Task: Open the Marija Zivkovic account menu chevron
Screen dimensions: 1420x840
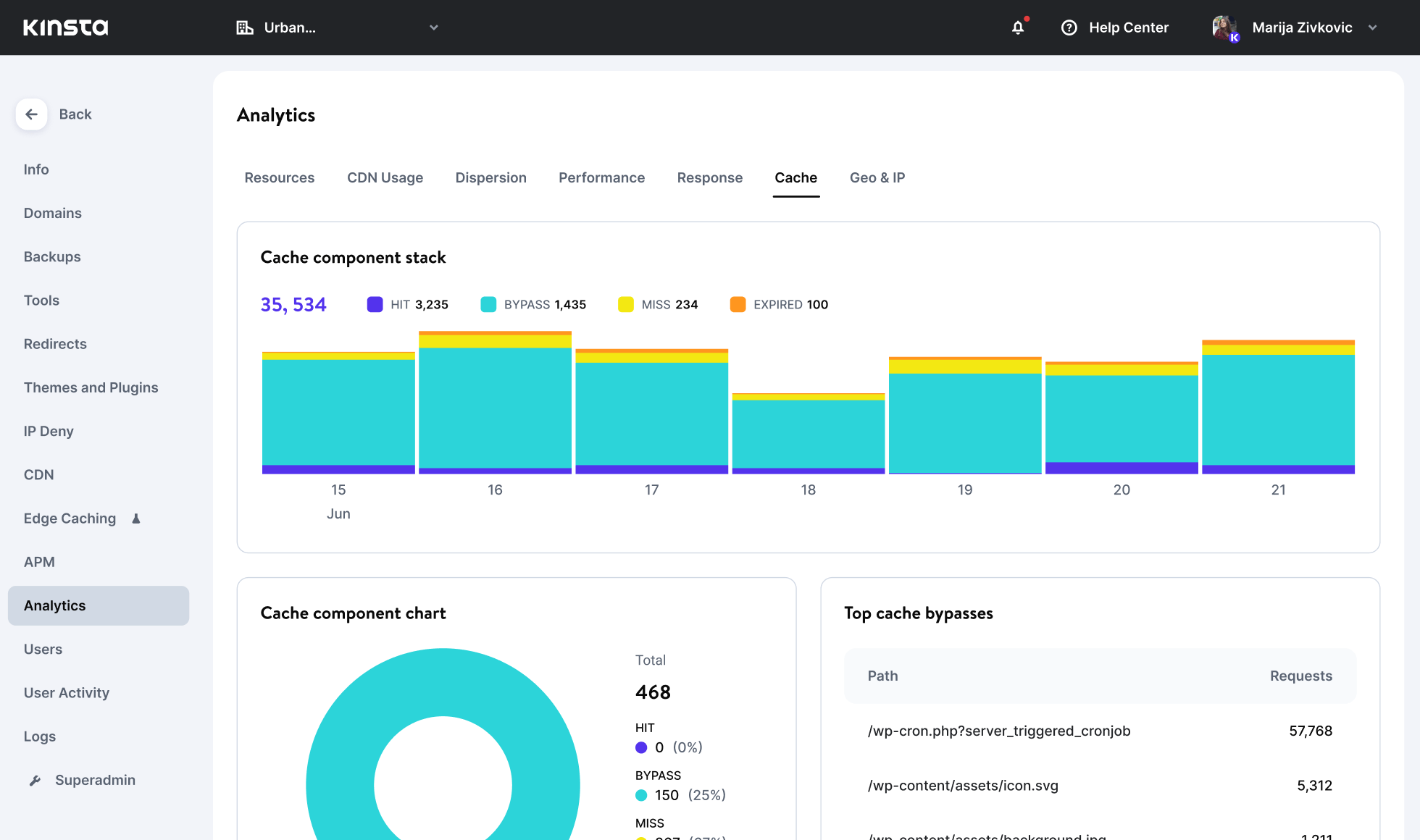Action: 1372,28
